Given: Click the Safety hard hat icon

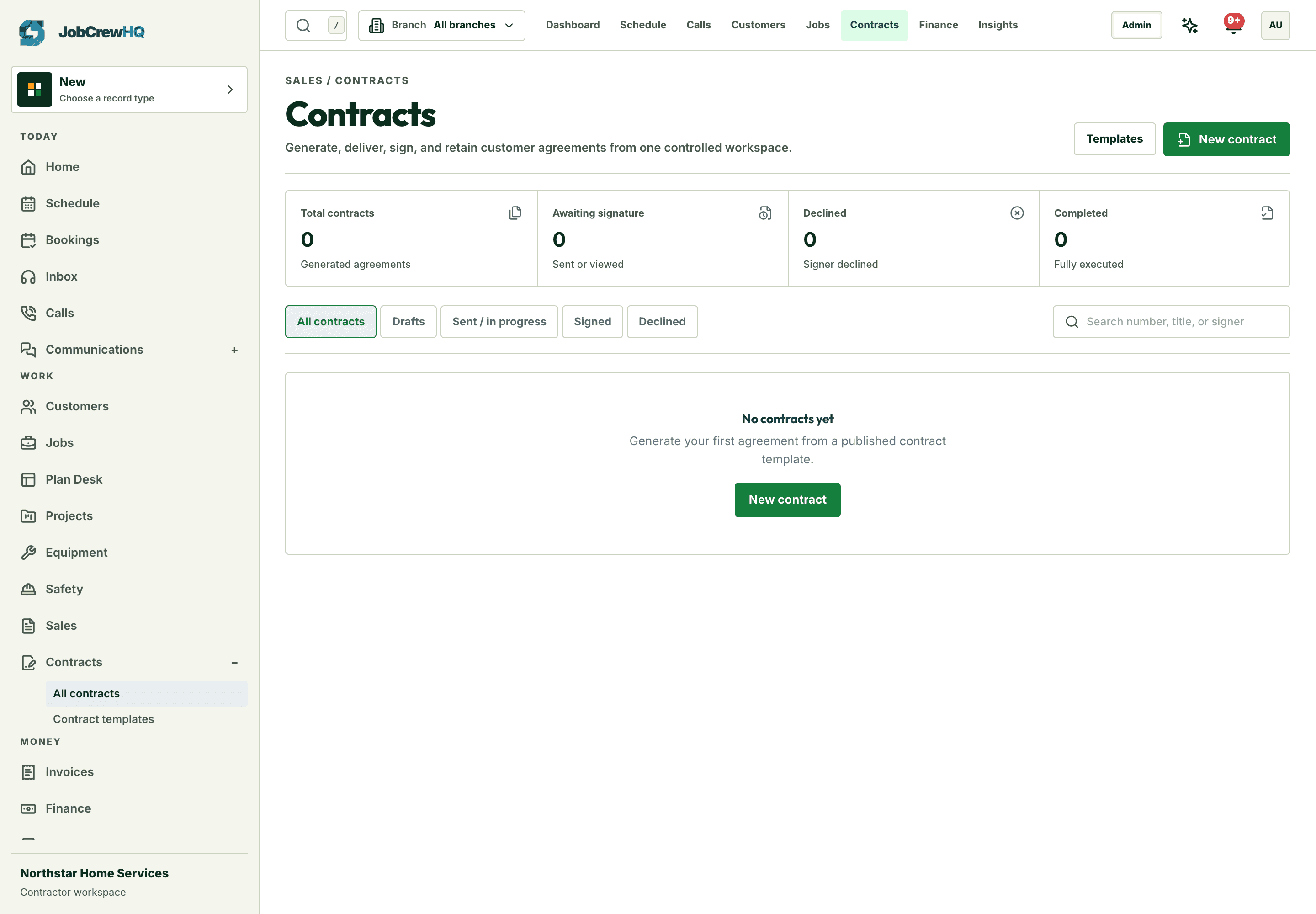Looking at the screenshot, I should (28, 589).
